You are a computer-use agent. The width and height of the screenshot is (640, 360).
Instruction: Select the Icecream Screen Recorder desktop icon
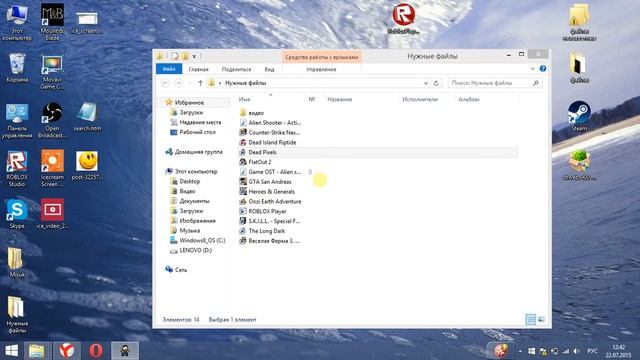click(52, 169)
